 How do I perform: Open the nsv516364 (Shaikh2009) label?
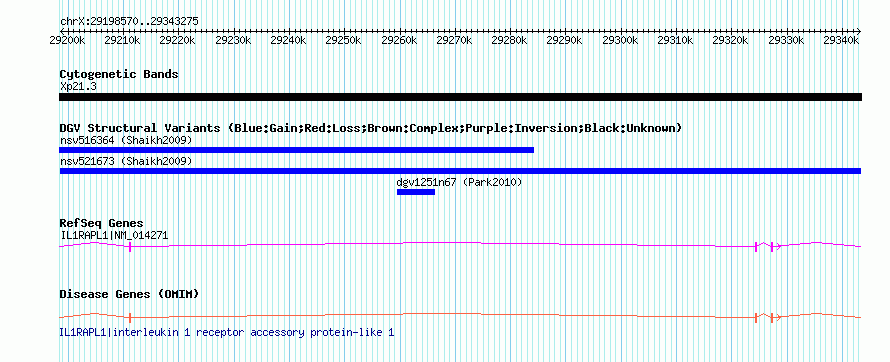(x=126, y=140)
